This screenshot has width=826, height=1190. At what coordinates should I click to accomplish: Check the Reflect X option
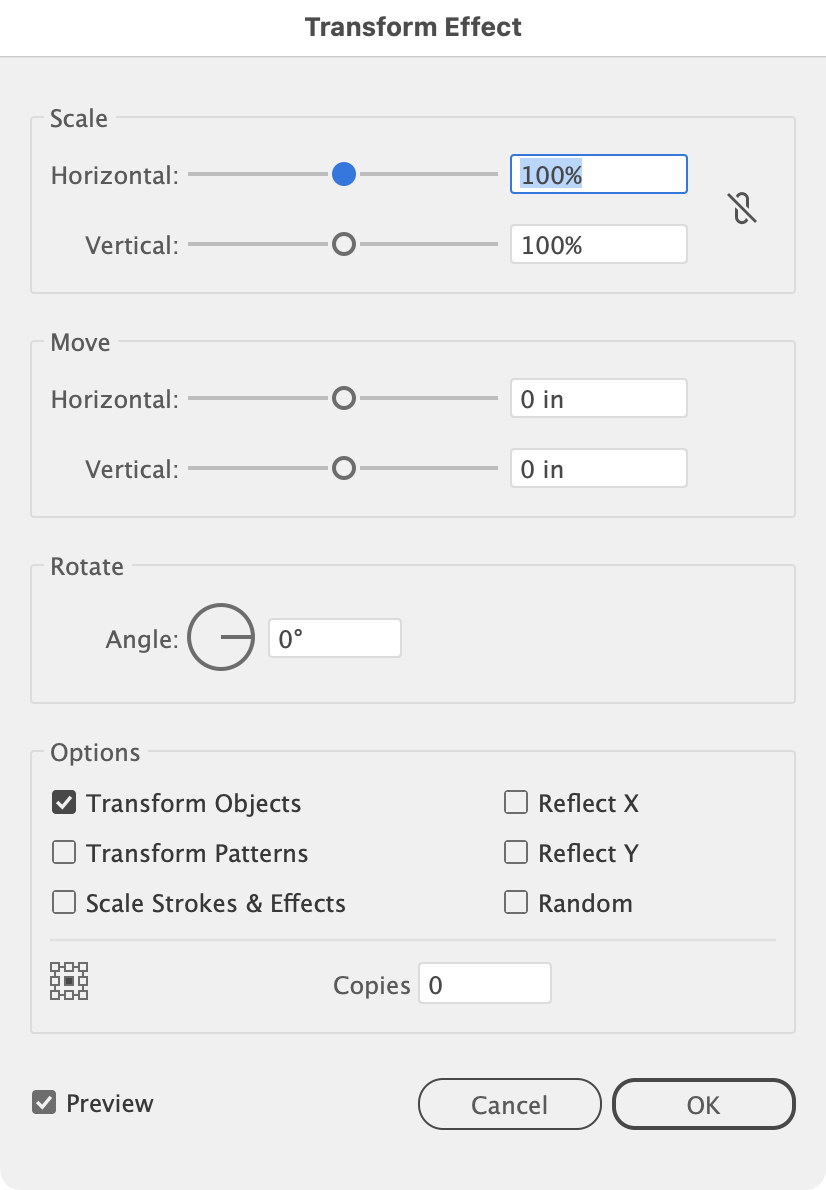coord(516,802)
